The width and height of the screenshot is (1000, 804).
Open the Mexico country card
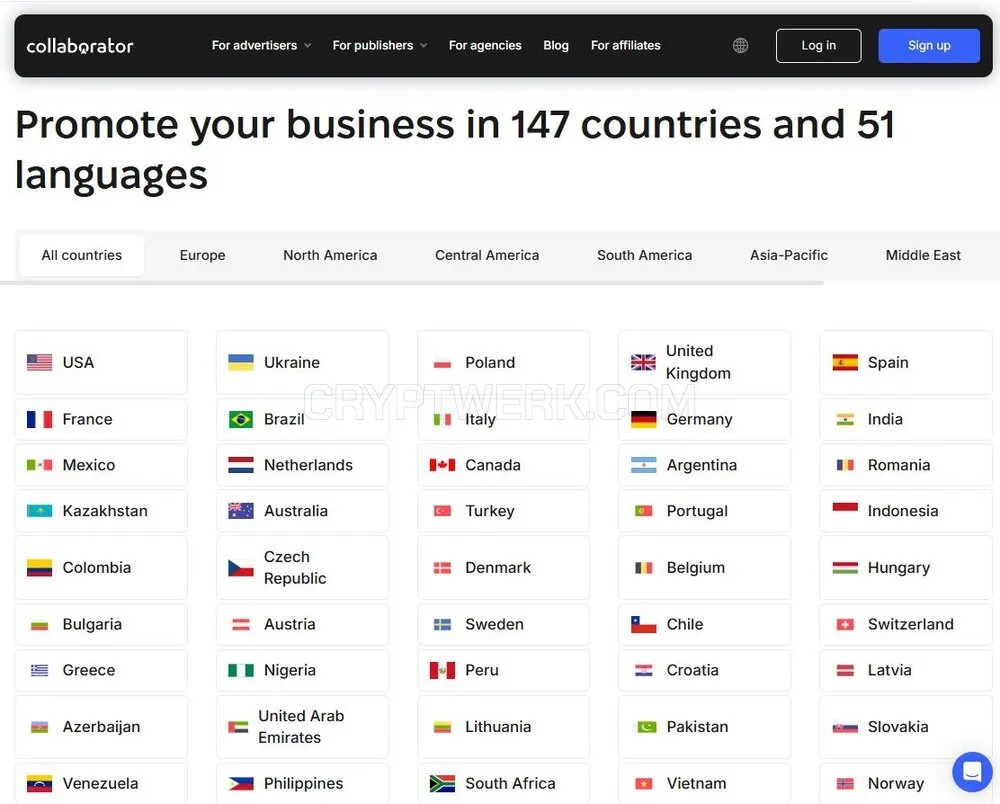click(x=101, y=465)
